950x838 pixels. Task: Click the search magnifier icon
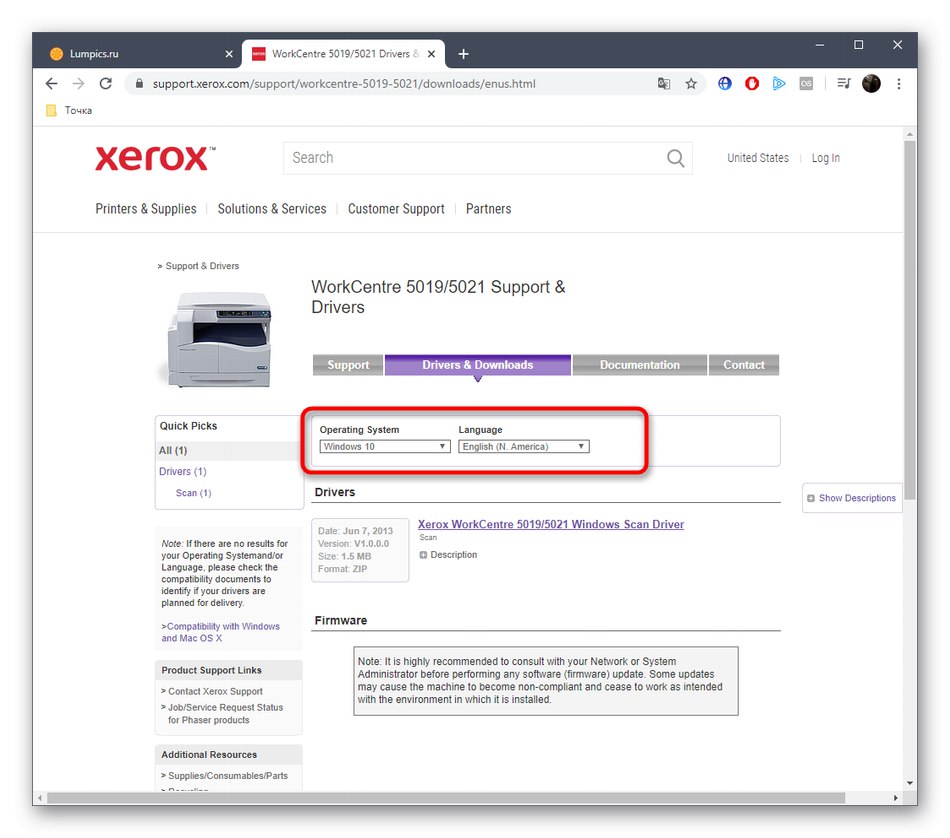(x=676, y=158)
